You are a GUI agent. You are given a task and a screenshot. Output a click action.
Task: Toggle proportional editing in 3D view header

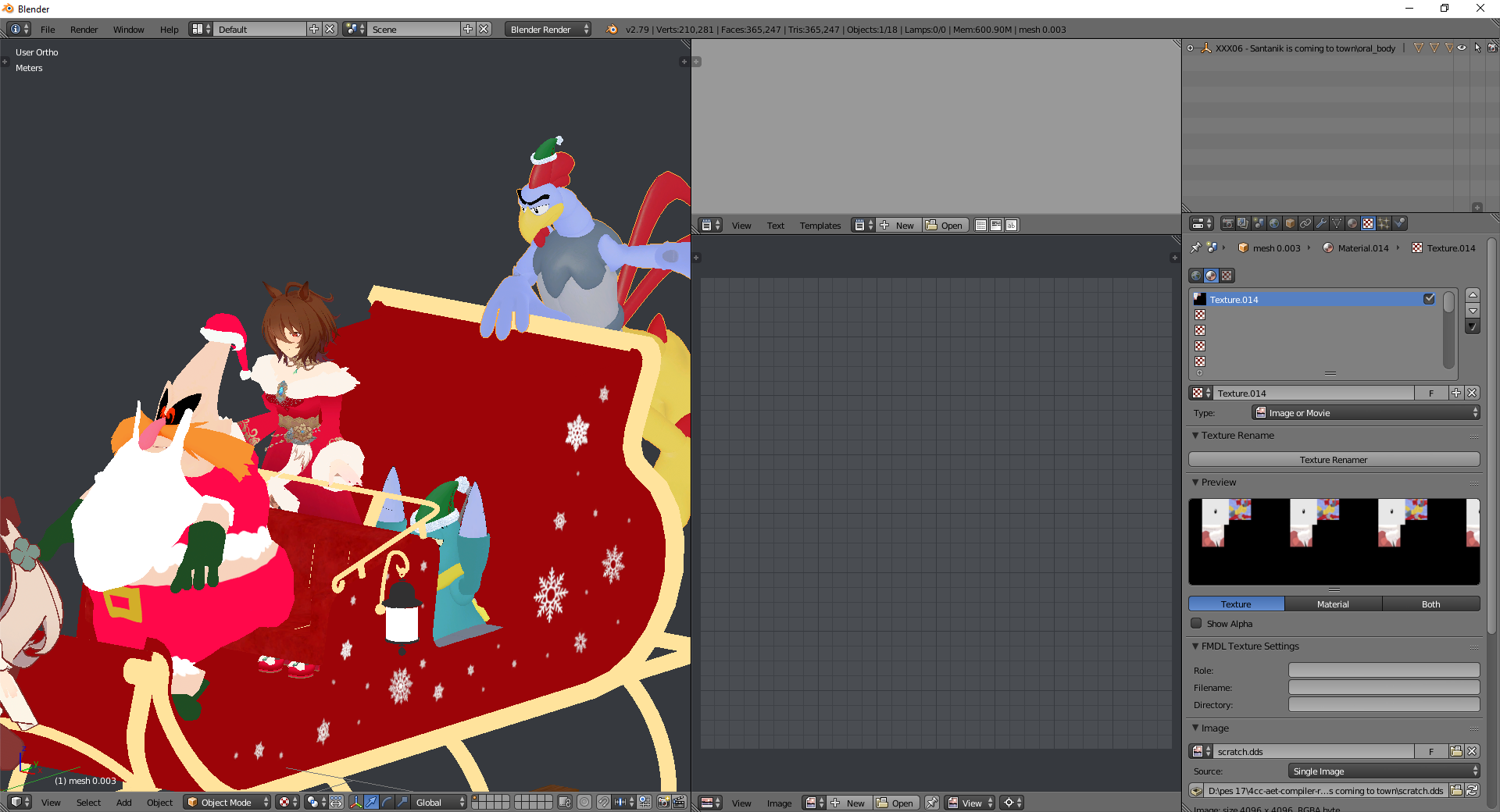point(584,802)
